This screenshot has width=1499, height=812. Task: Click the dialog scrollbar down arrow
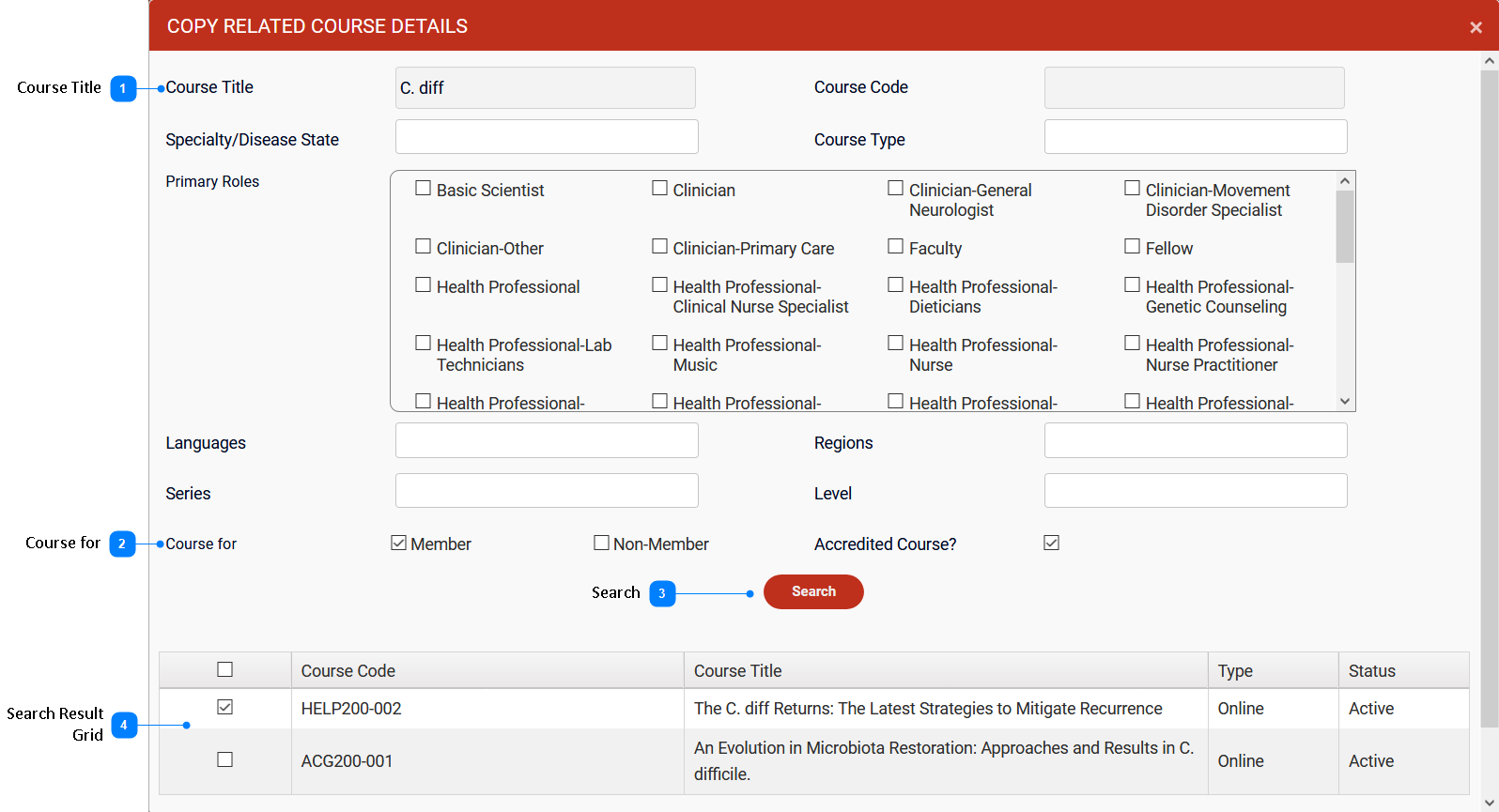tap(1489, 803)
